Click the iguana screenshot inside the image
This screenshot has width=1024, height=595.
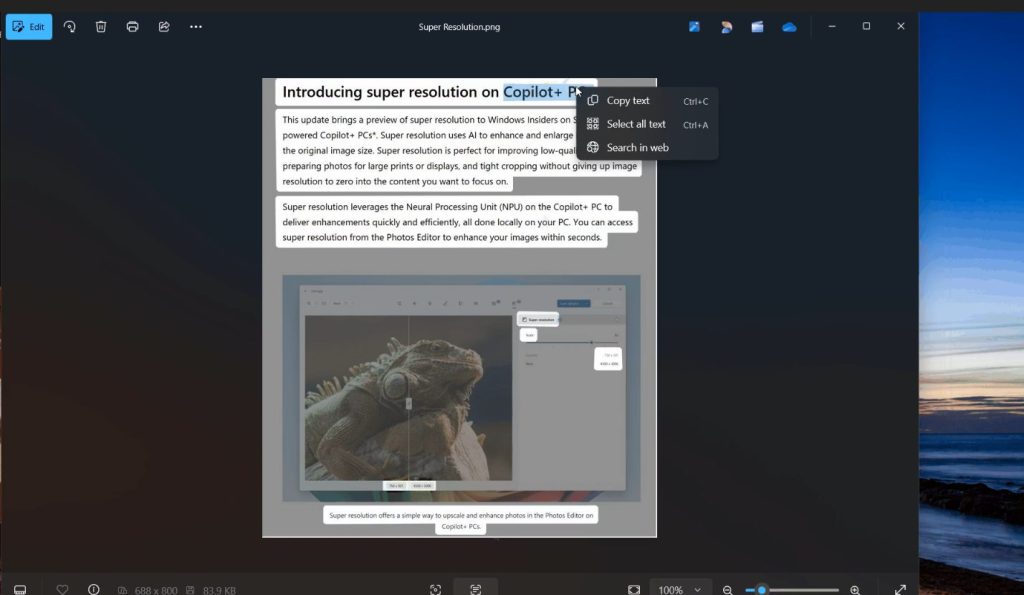point(461,388)
